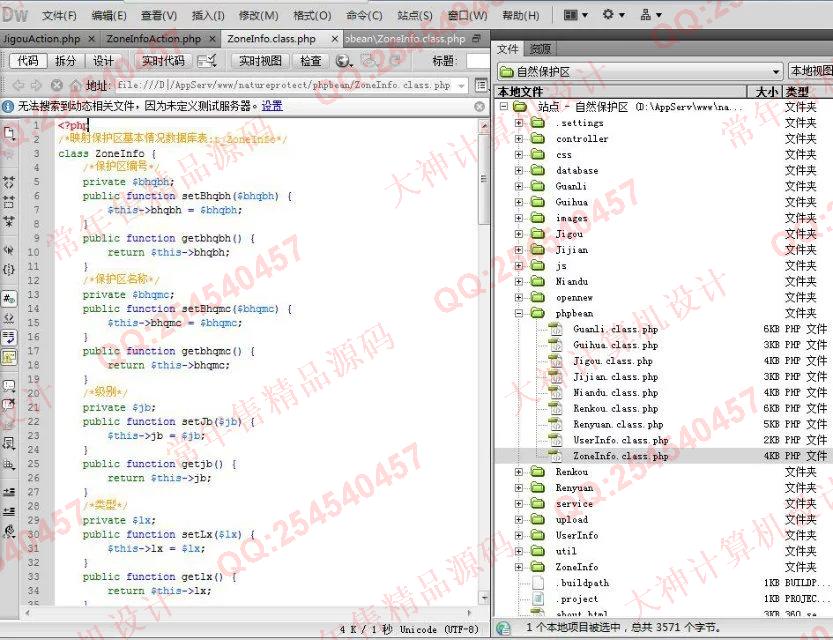The width and height of the screenshot is (833, 640).
Task: Click the Collapse Full Tag icon
Action: [x=9, y=182]
